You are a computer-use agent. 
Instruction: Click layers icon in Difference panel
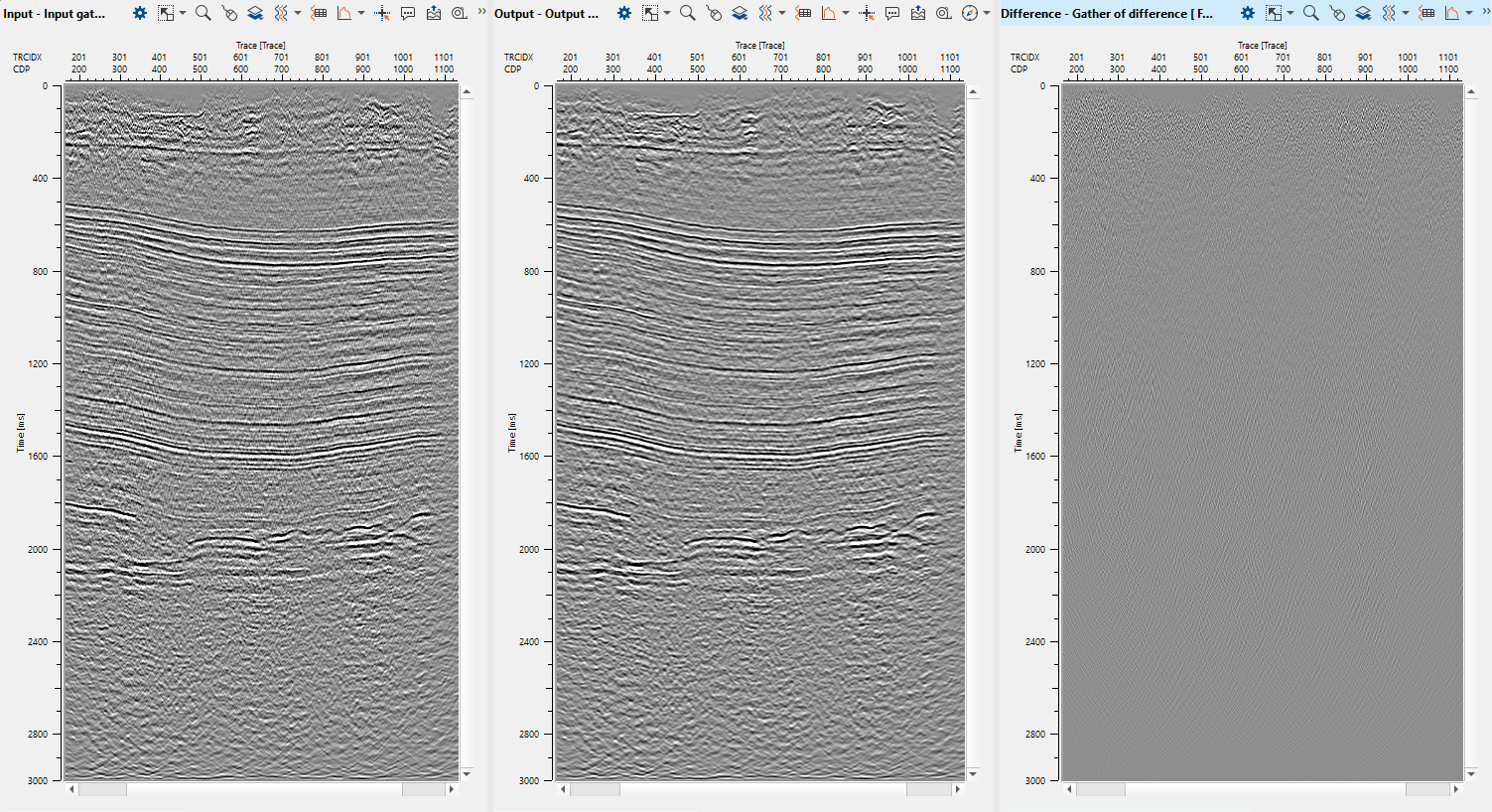click(1363, 13)
